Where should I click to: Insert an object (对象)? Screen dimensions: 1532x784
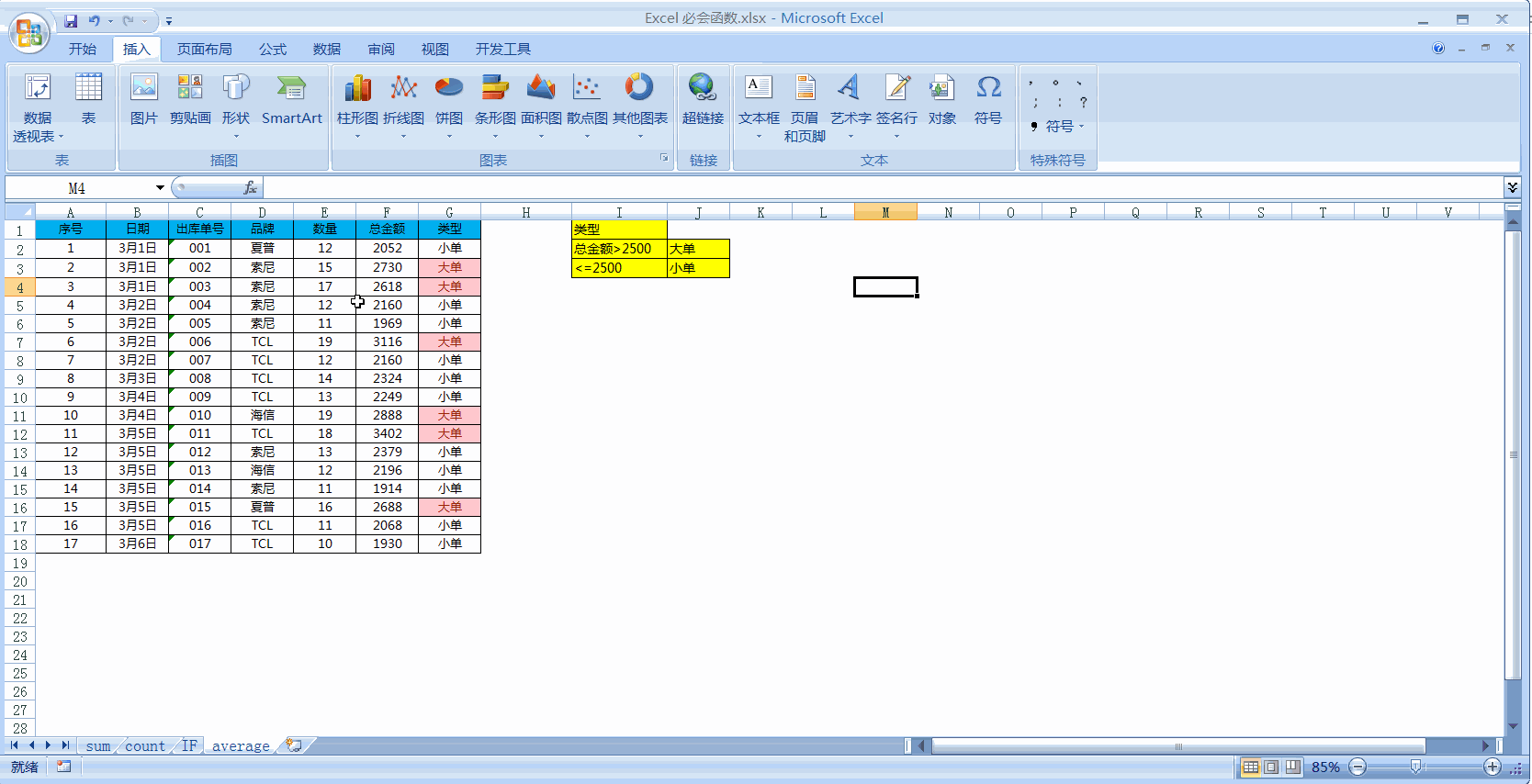point(942,99)
